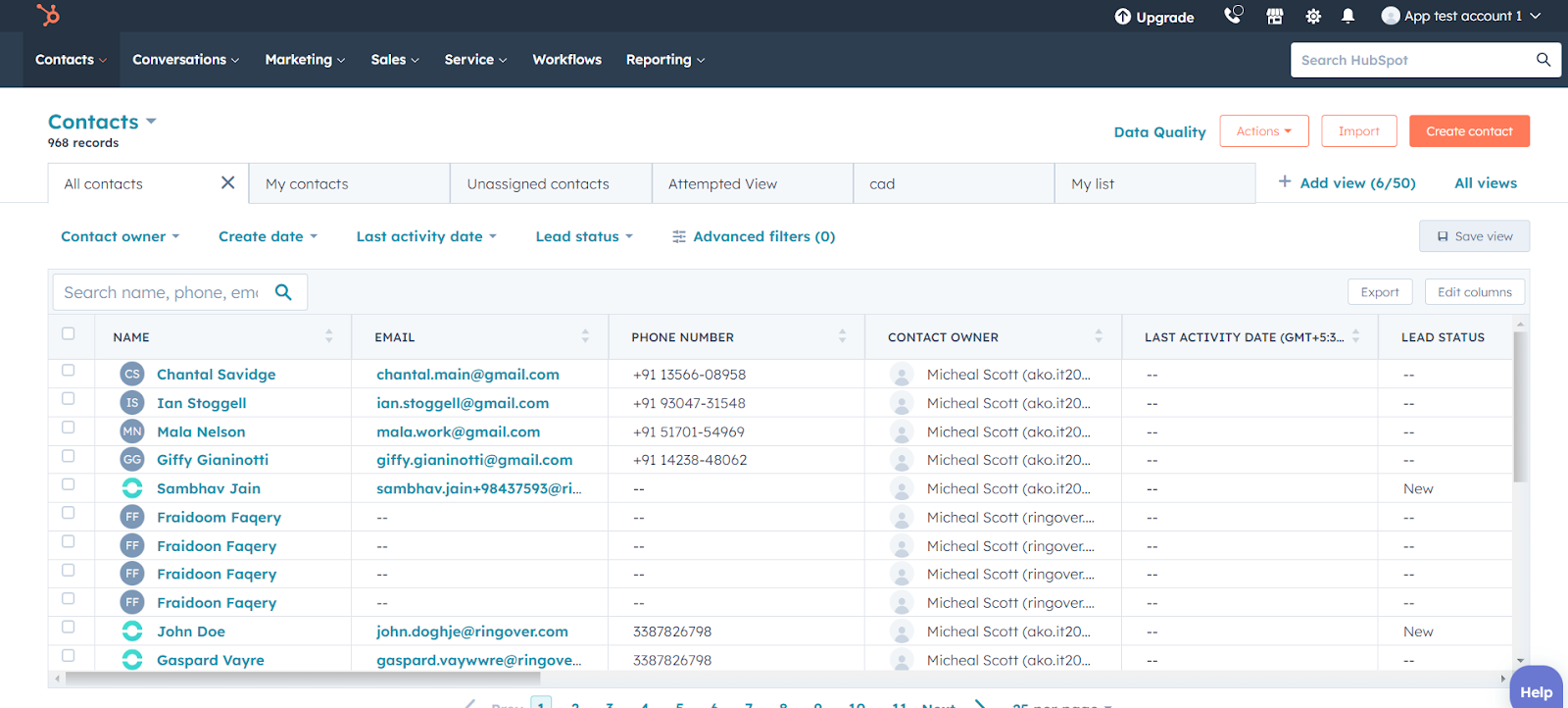Click Ian Stoggell's IS avatar
The height and width of the screenshot is (708, 1568).
132,402
